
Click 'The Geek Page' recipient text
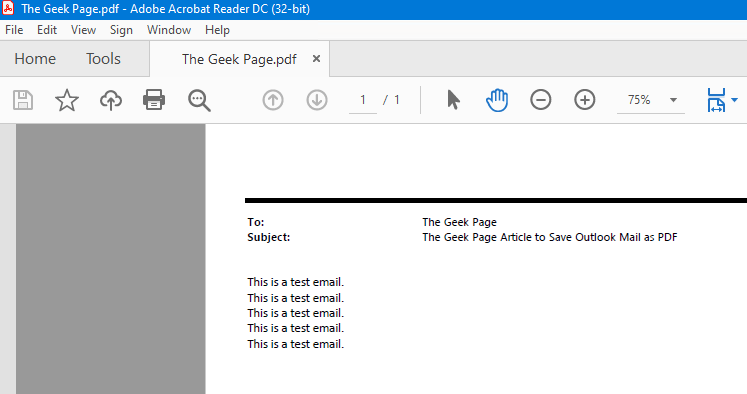tap(459, 222)
